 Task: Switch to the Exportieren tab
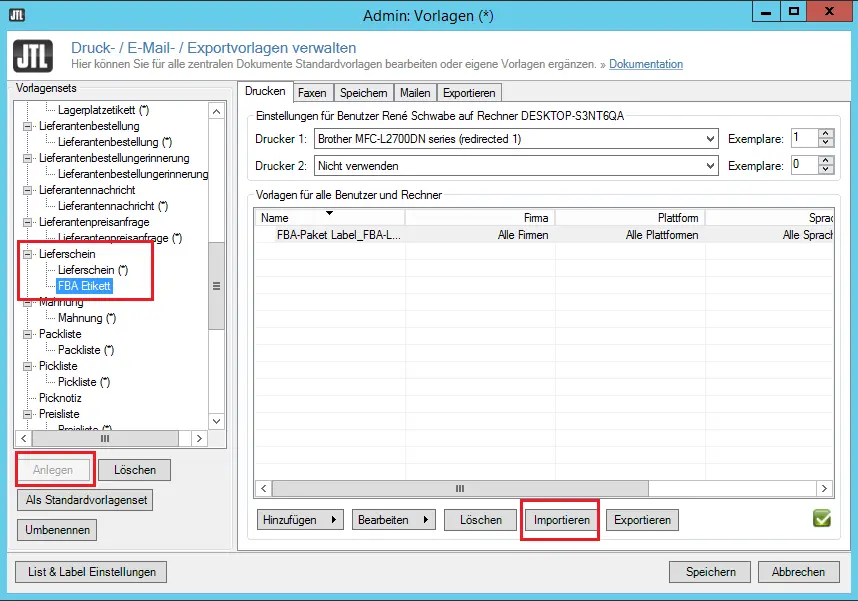coord(469,93)
